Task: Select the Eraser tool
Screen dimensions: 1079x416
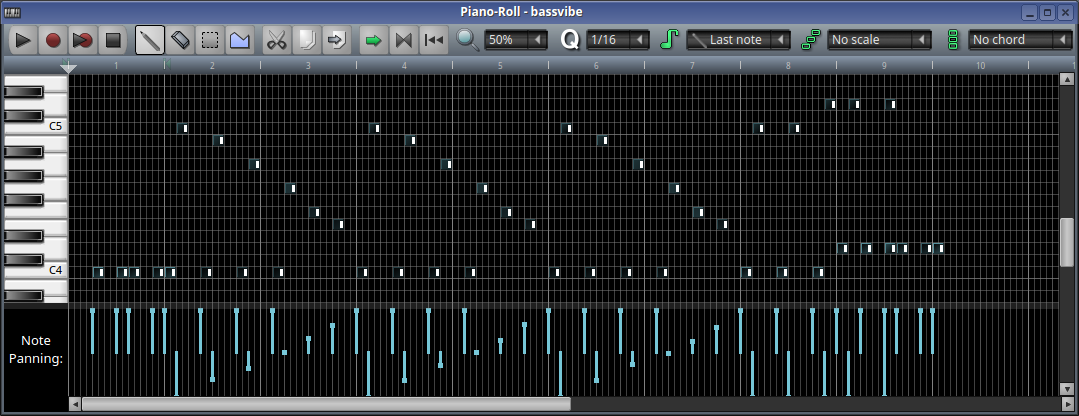Action: pos(180,40)
